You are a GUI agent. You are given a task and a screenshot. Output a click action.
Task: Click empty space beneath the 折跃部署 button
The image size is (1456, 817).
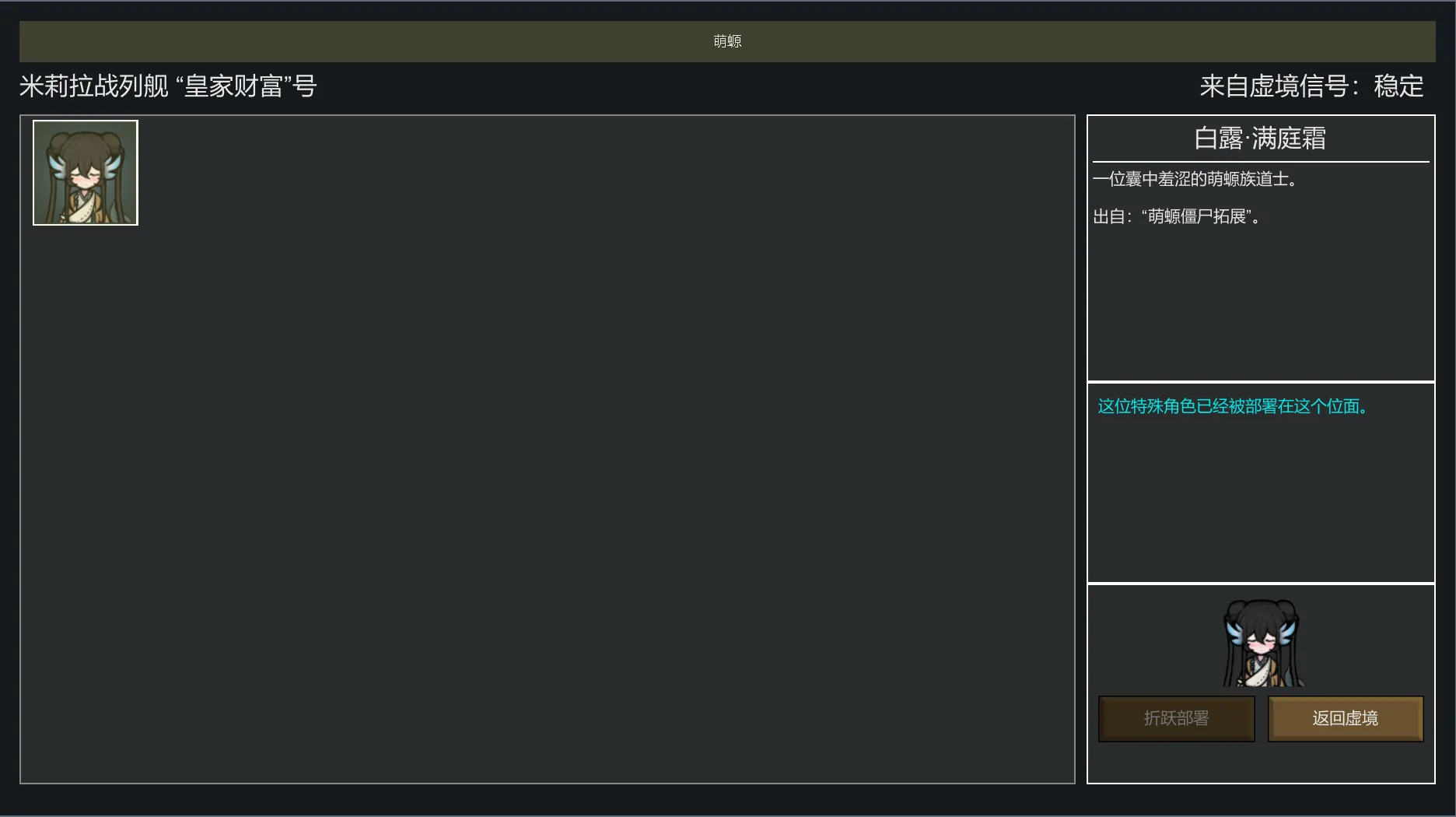pos(1176,763)
